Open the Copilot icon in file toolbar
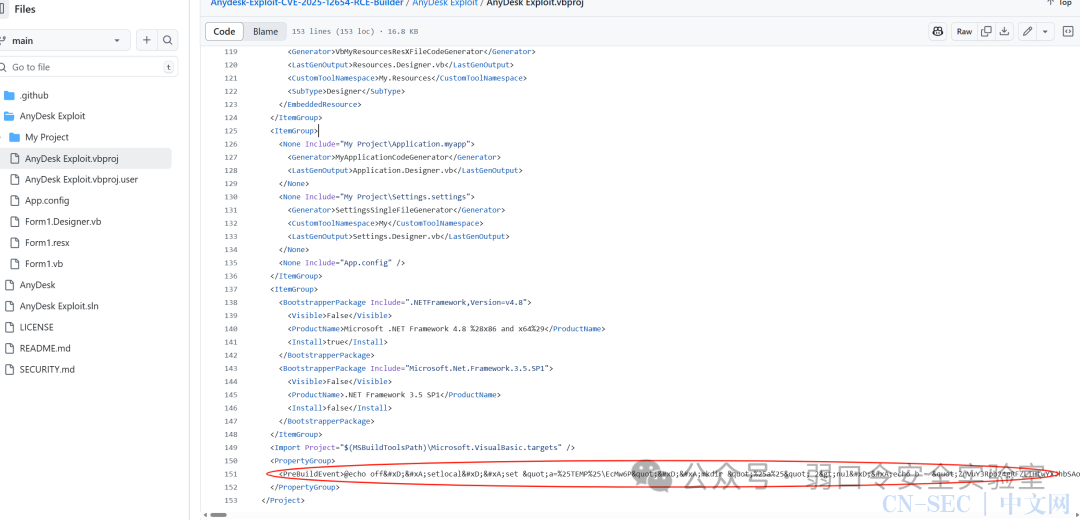1080x520 pixels. [937, 32]
